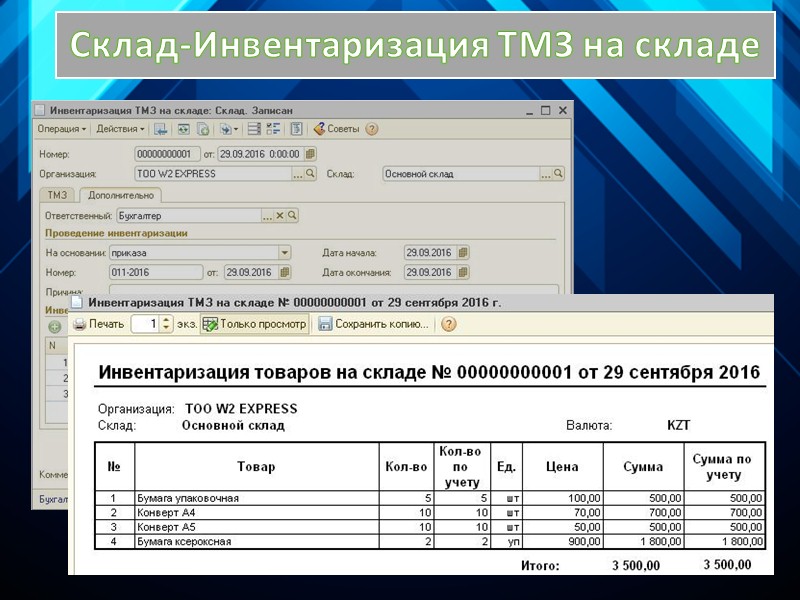800x600 pixels.
Task: Toggle Только просмотр view-only mode
Action: click(255, 324)
